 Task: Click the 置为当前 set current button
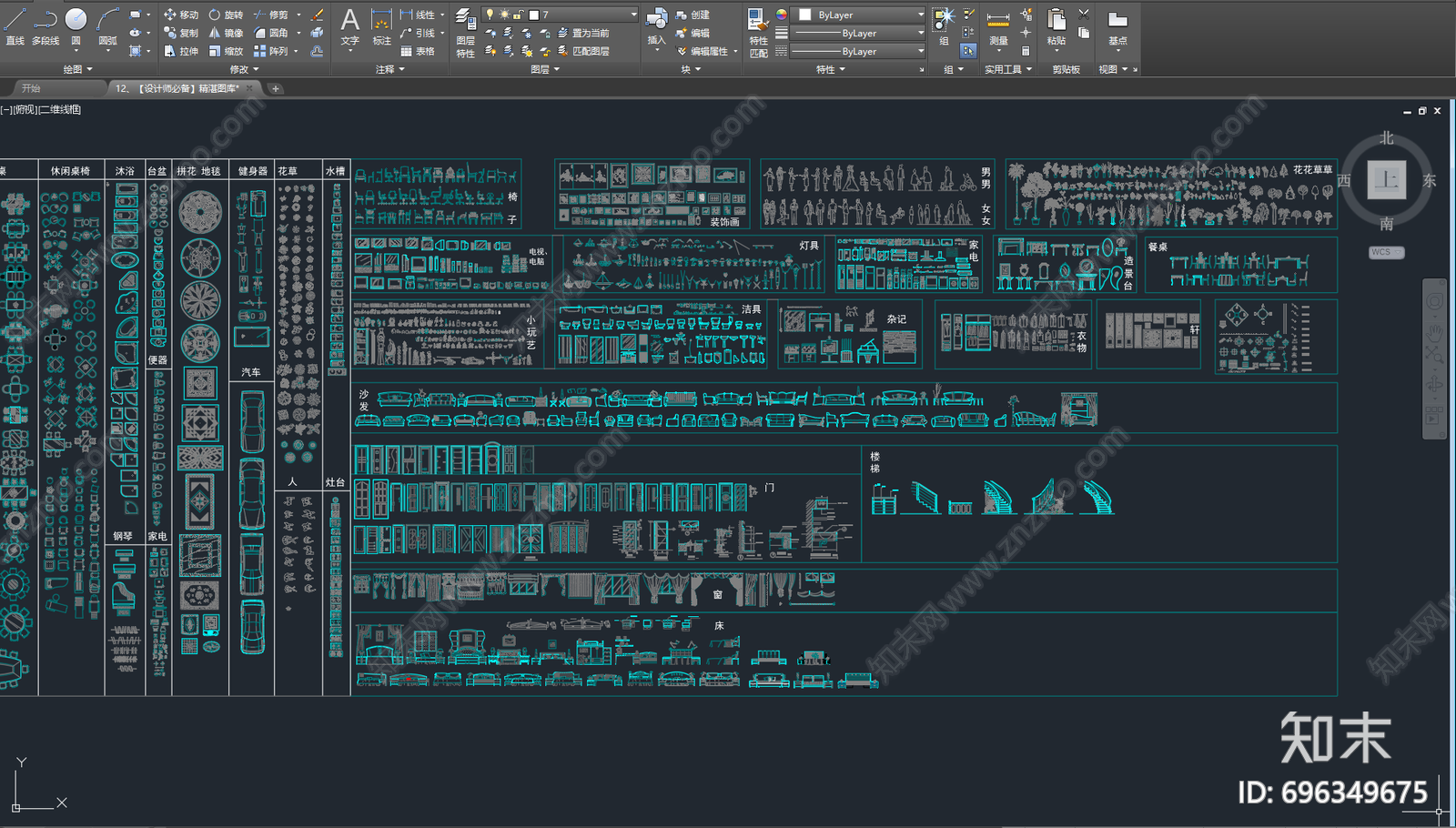[582, 33]
